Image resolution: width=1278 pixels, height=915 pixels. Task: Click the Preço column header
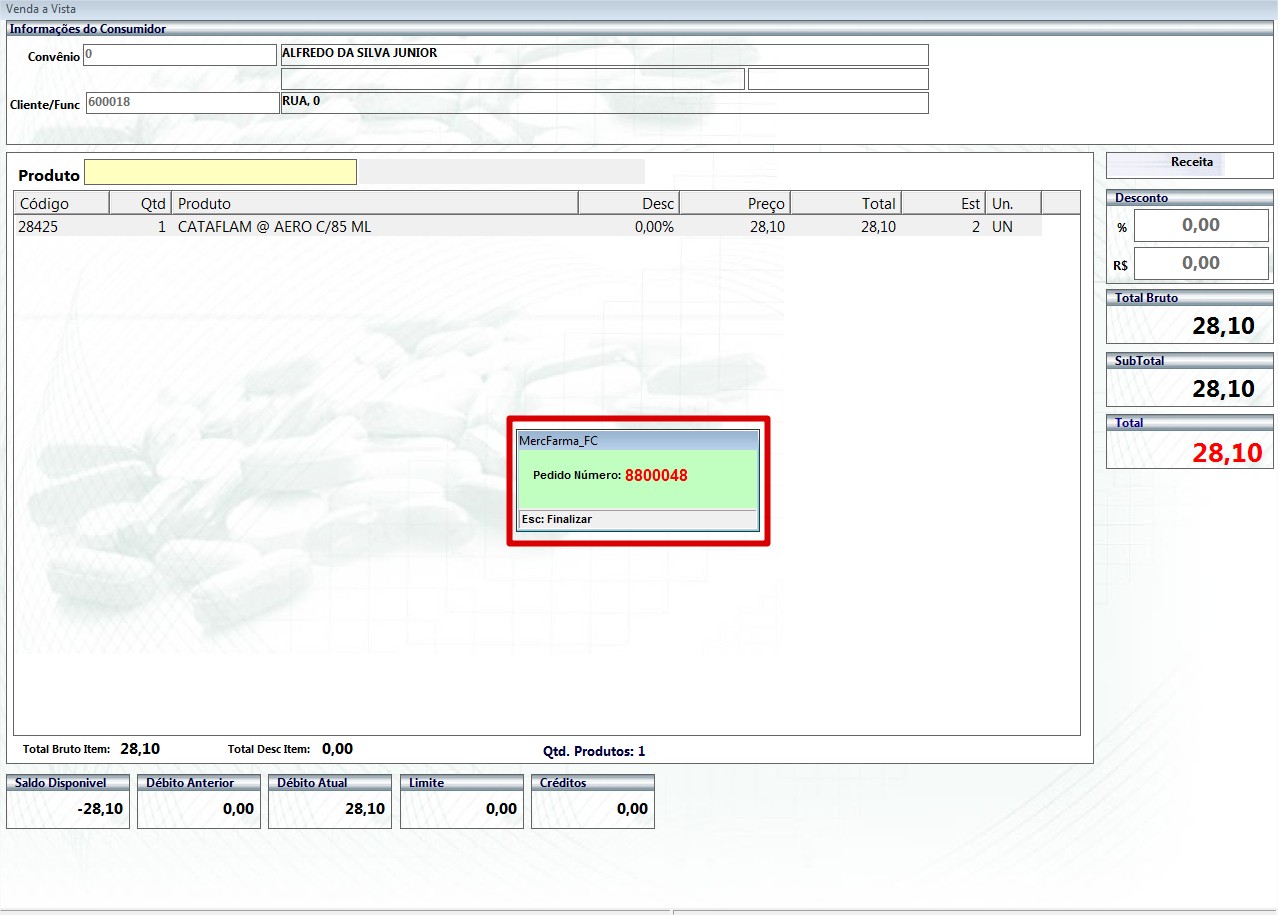735,203
